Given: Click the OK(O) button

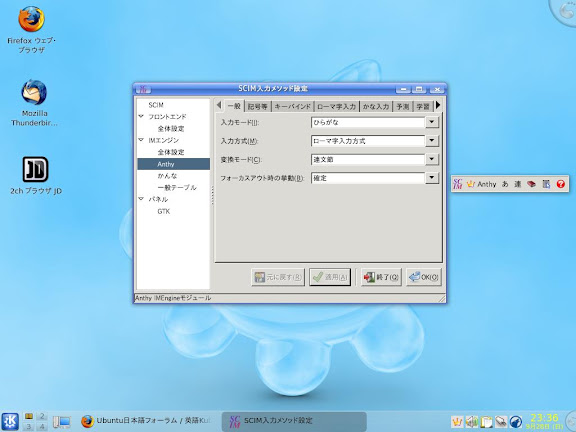Looking at the screenshot, I should pyautogui.click(x=424, y=277).
